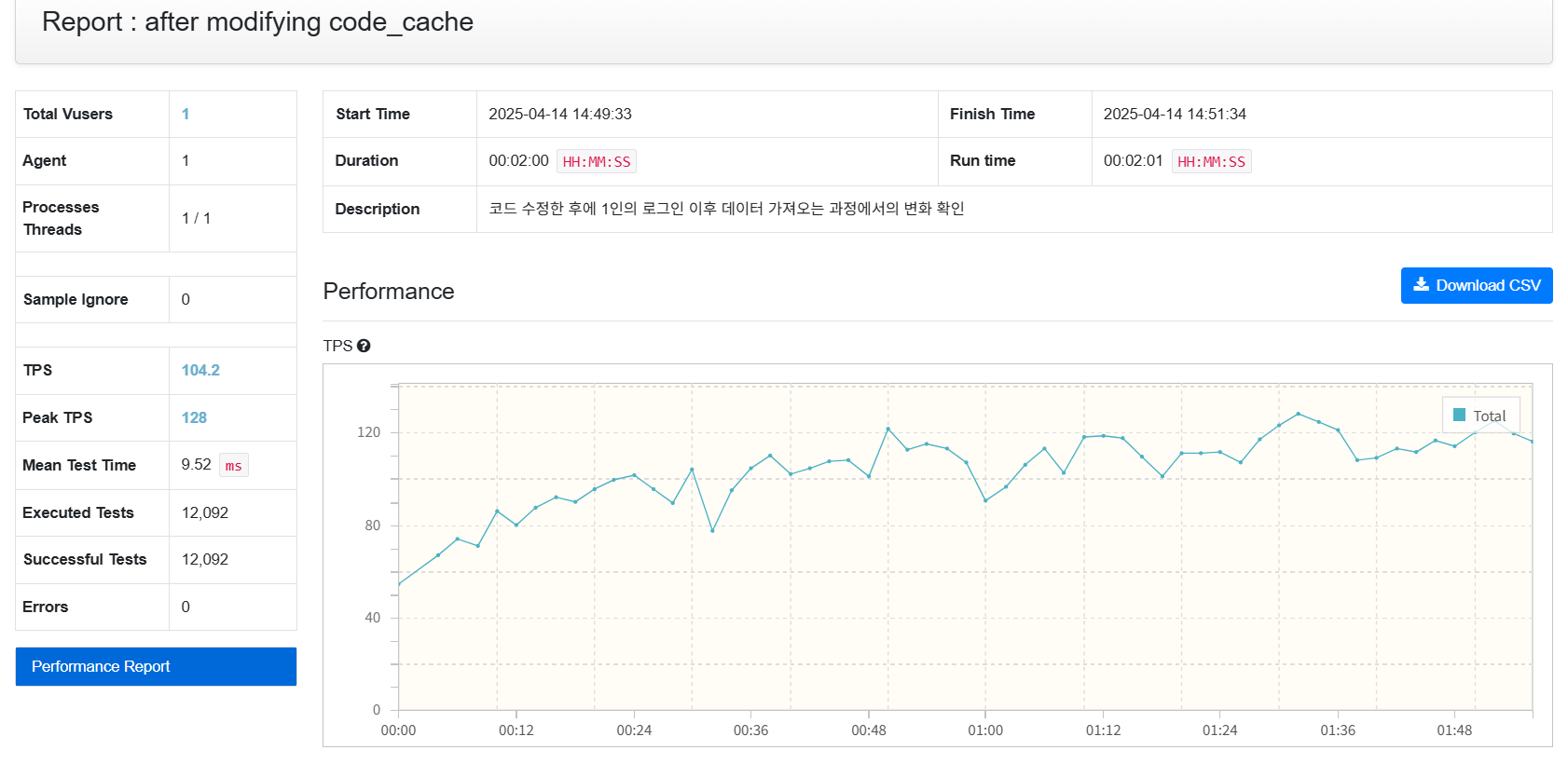Click the 40 y-axis label
This screenshot has width=1568, height=764.
(x=373, y=618)
